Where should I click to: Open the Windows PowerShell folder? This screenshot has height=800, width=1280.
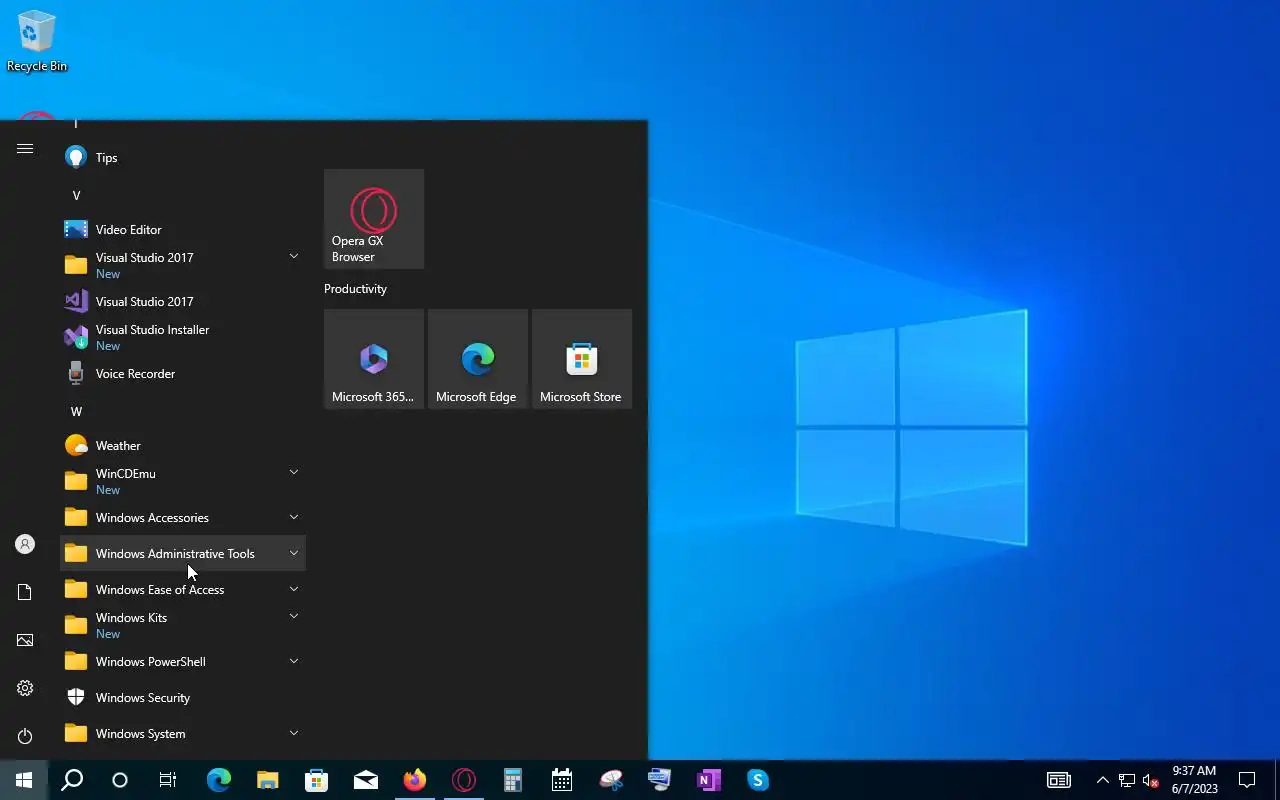183,661
